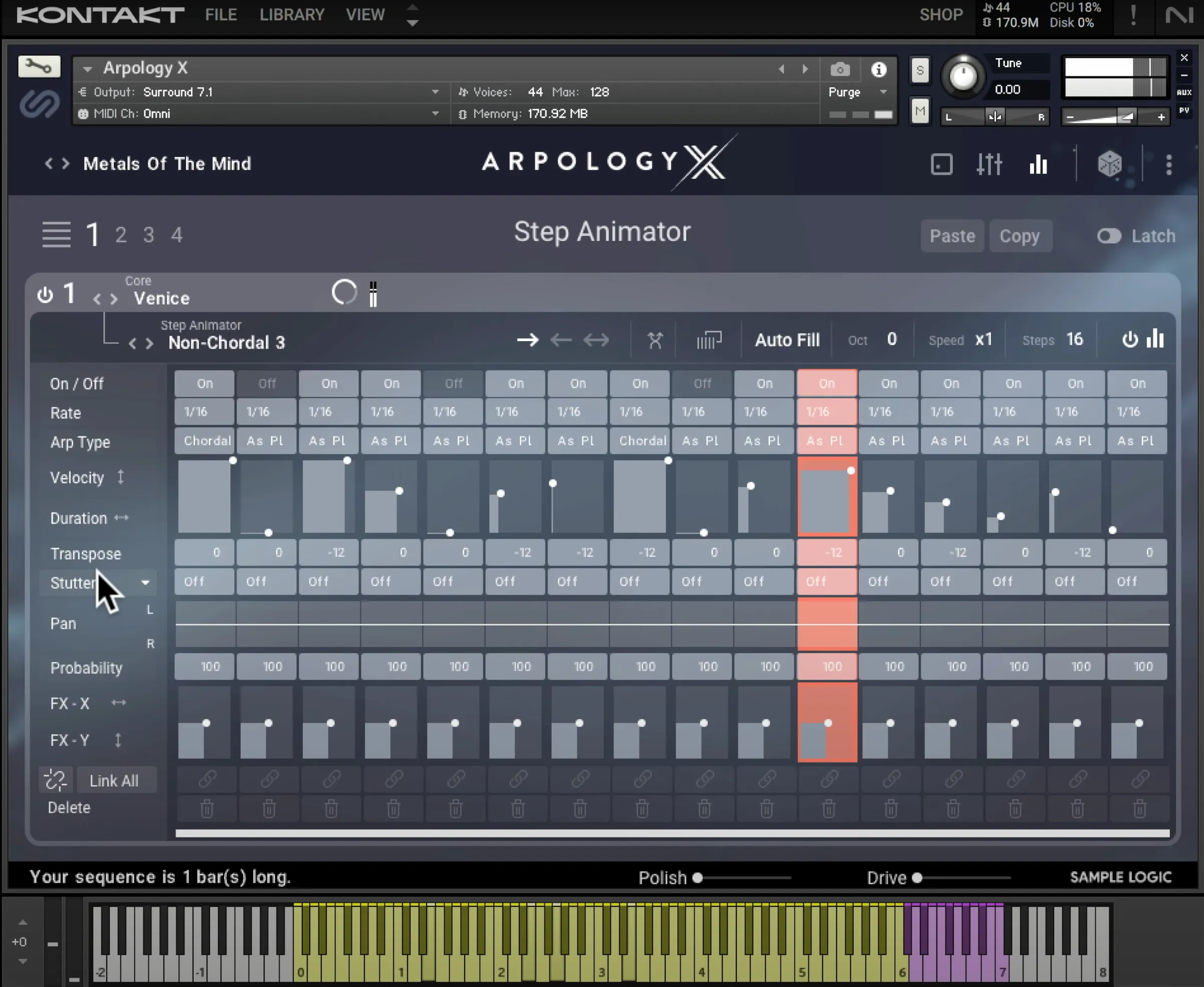Screen dimensions: 1204x987
Task: Switch to scene tab 3
Action: 148,235
